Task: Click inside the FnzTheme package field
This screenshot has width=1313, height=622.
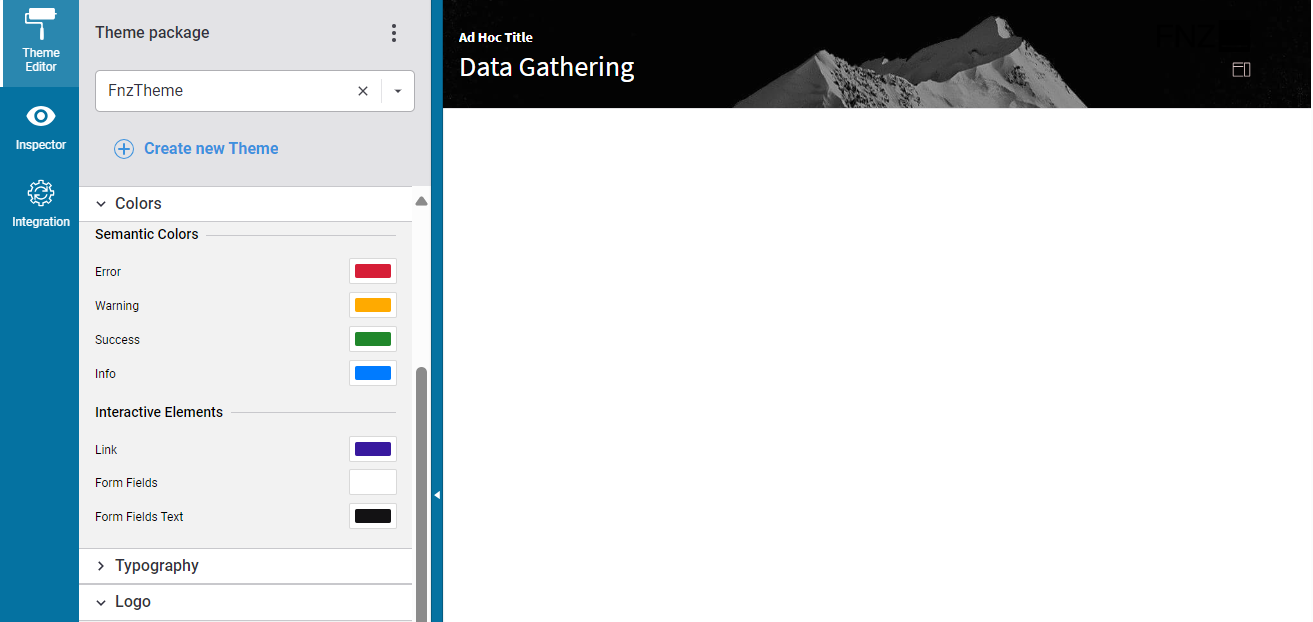Action: (254, 91)
